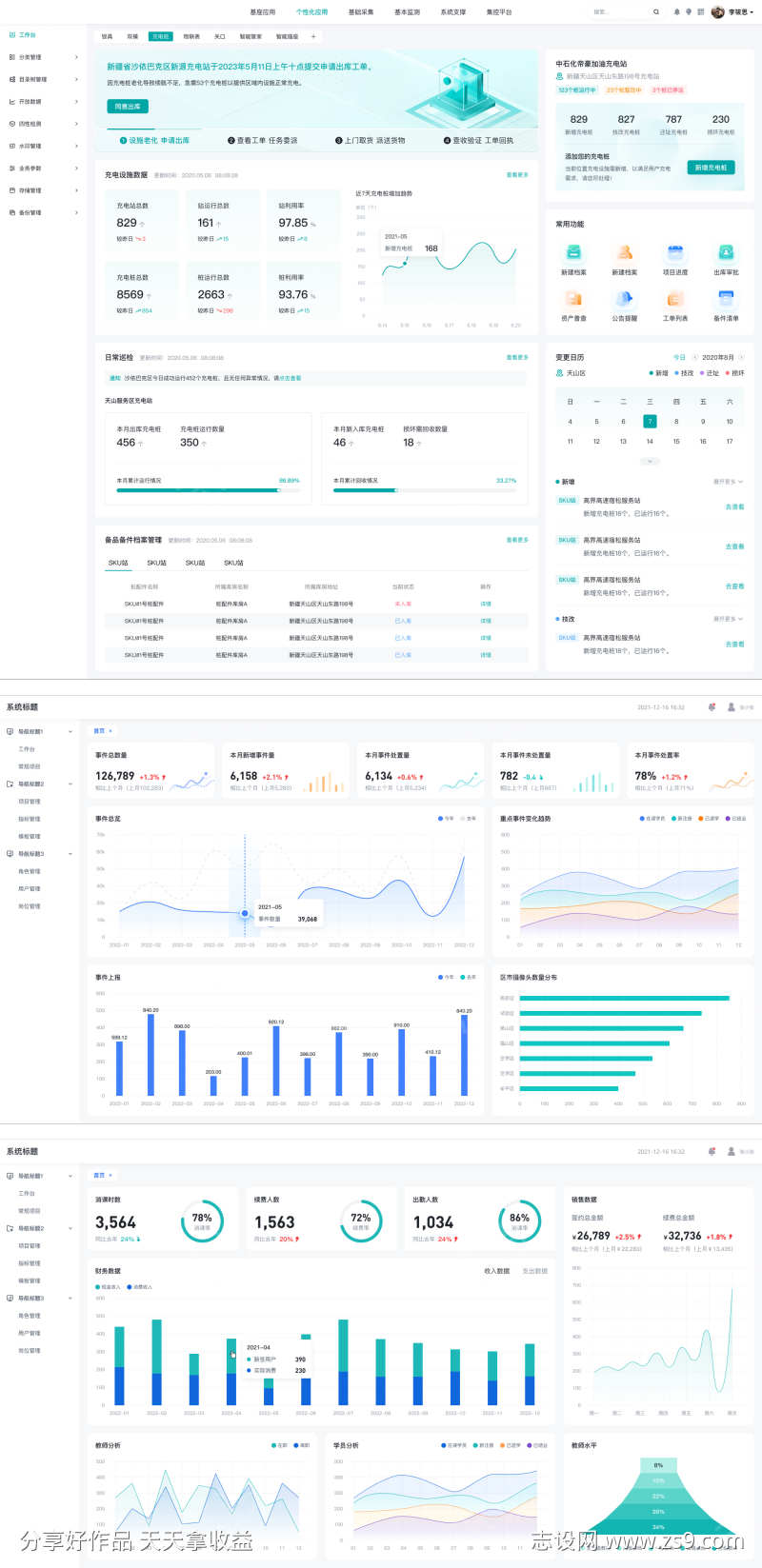
Task: Switch to the 基础采集 top menu
Action: point(361,12)
